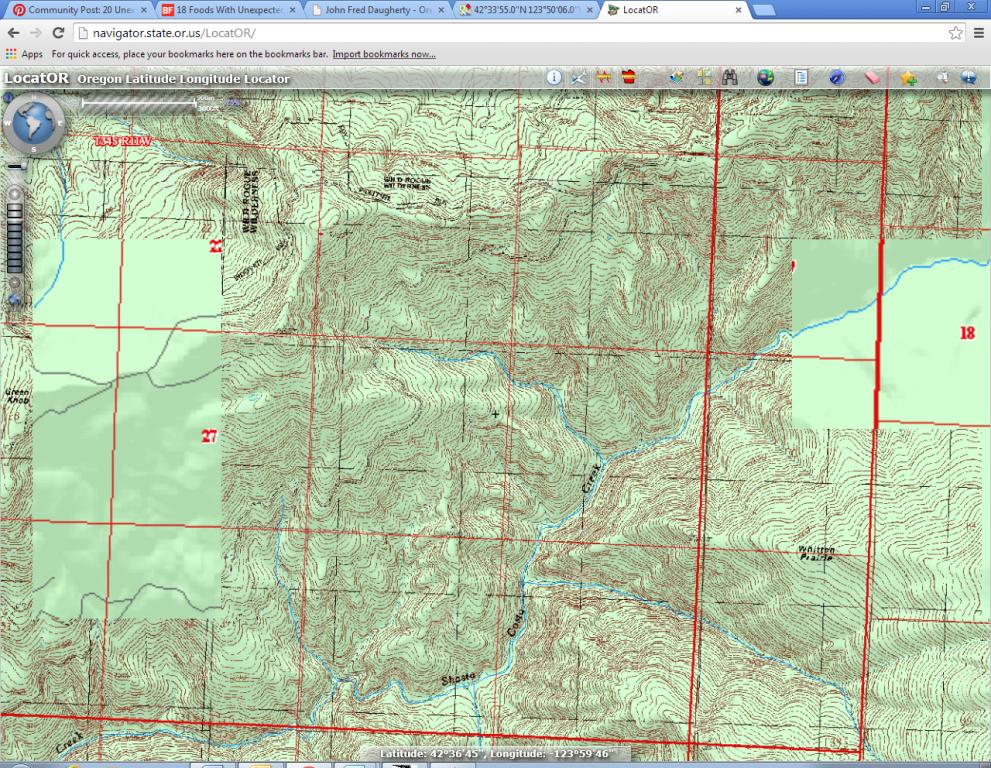Toggle the navigation panel minimize control
The height and width of the screenshot is (768, 991).
[x=7, y=98]
